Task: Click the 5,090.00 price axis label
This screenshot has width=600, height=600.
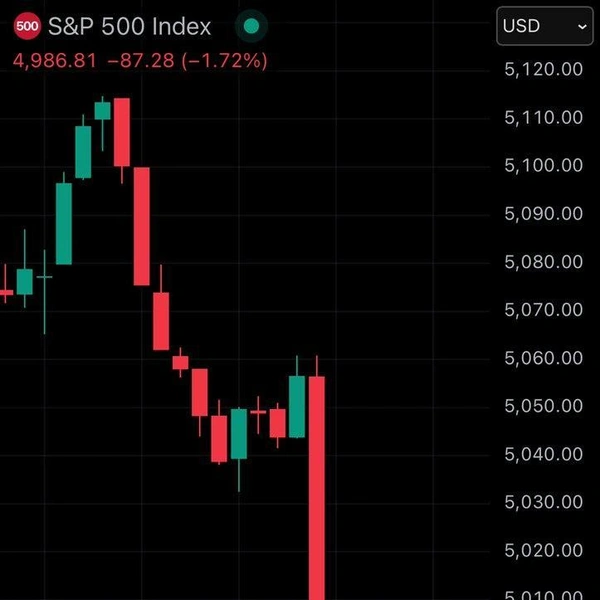Action: click(x=544, y=213)
